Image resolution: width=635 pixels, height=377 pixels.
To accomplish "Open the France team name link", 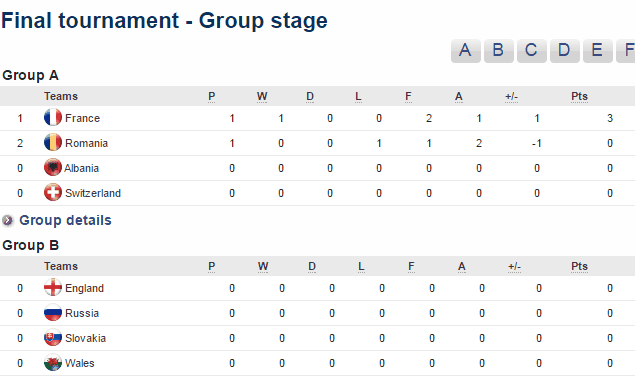I will [82, 118].
